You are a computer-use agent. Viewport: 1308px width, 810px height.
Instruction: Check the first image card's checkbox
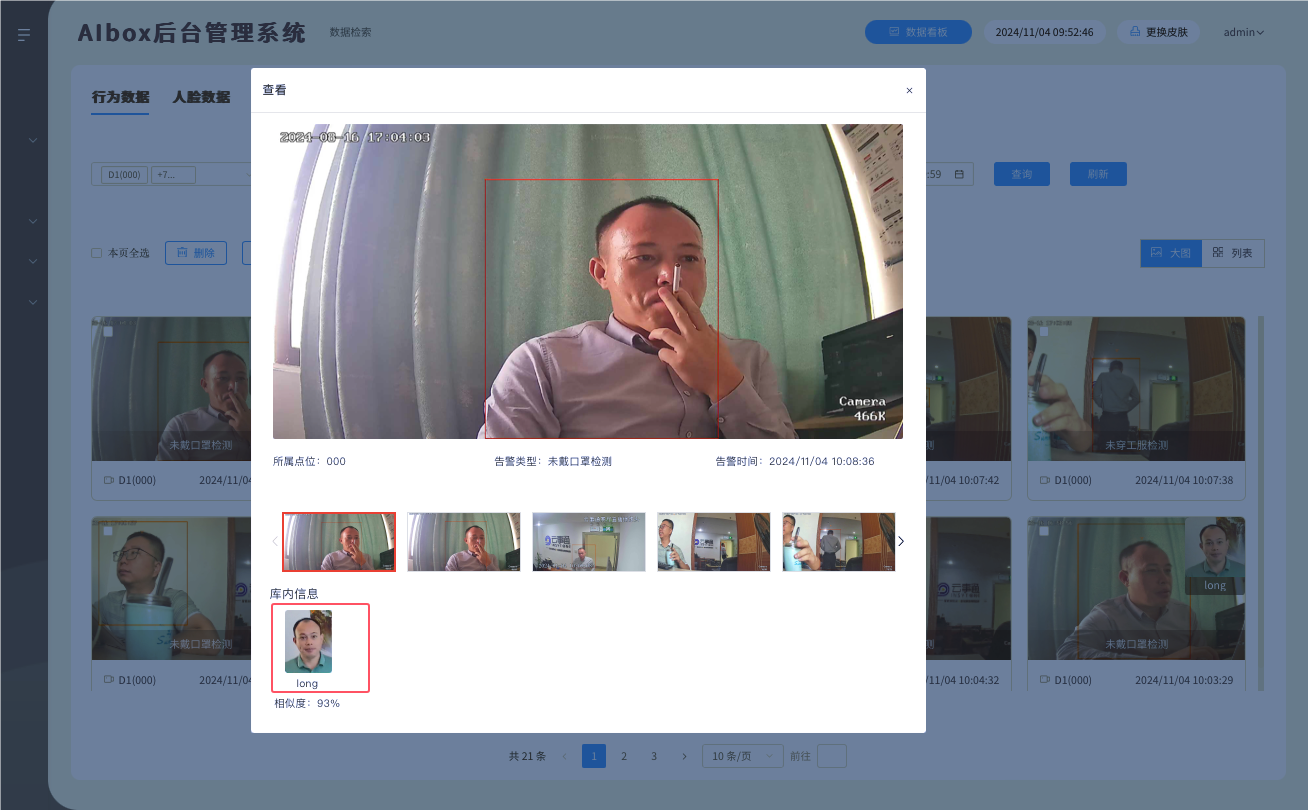coord(107,332)
